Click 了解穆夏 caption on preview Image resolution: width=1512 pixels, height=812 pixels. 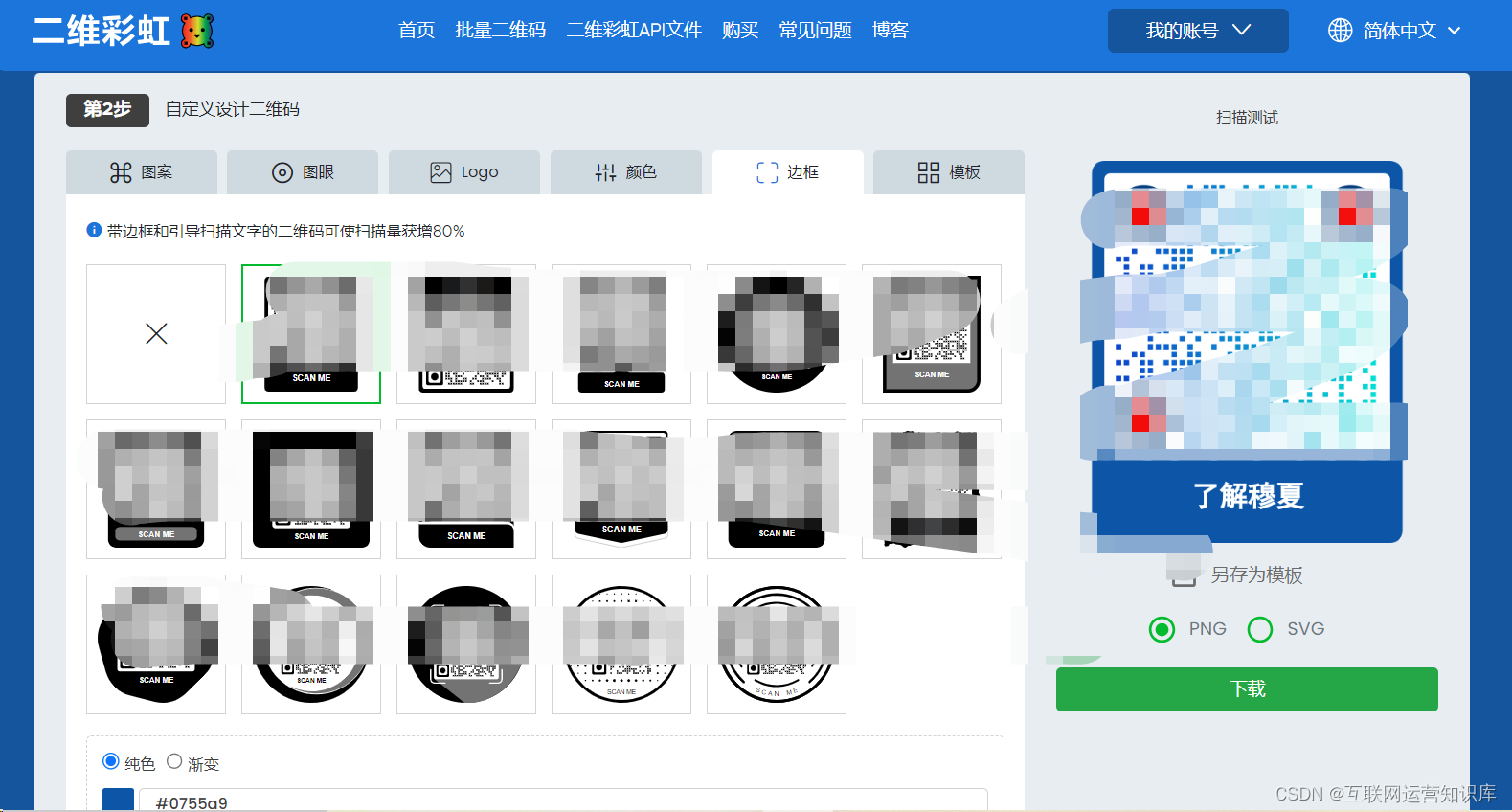(1248, 496)
